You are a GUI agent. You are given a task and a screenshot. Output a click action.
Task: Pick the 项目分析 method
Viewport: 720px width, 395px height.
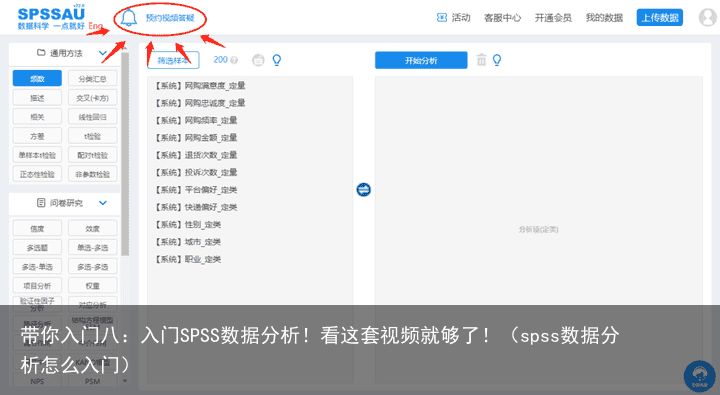(37, 286)
